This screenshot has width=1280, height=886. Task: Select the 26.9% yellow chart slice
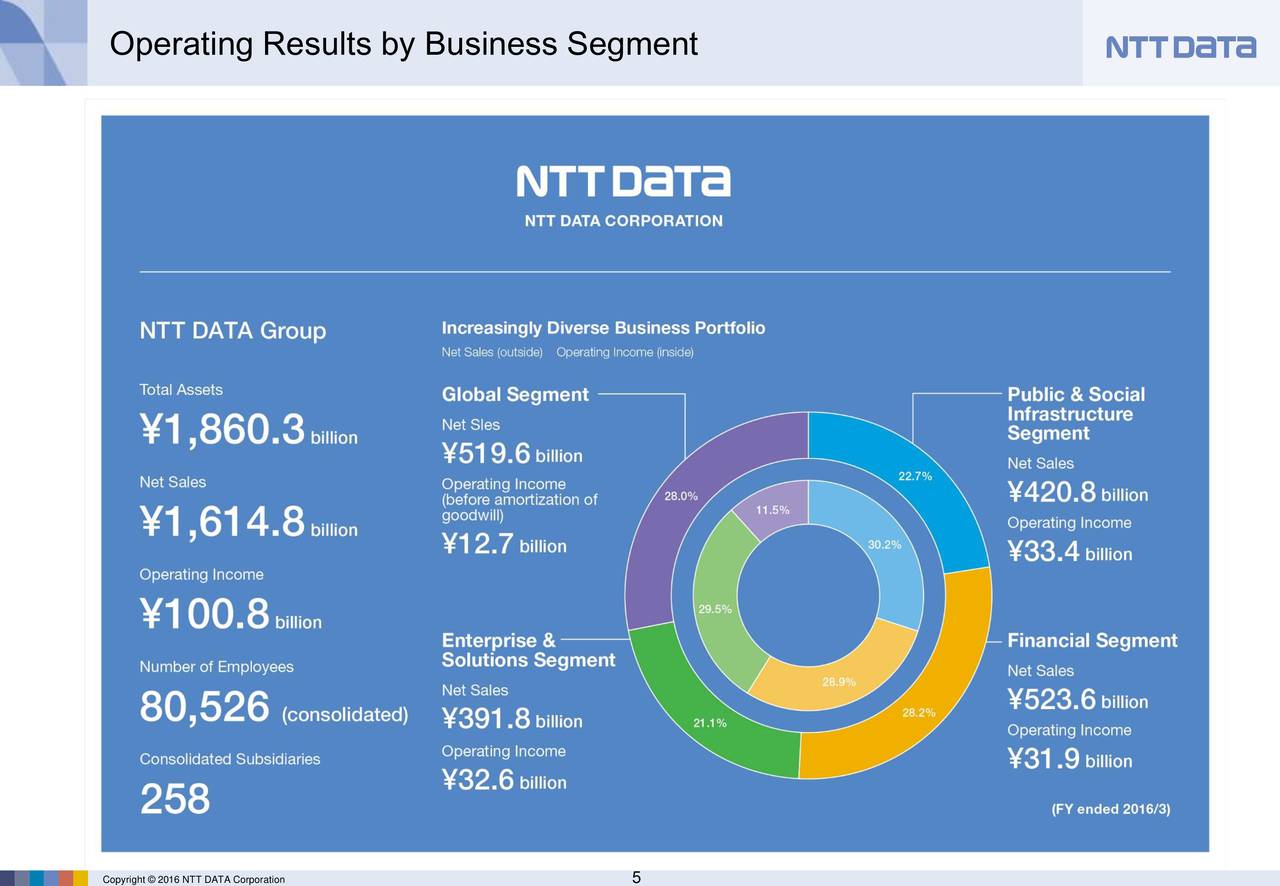[836, 682]
